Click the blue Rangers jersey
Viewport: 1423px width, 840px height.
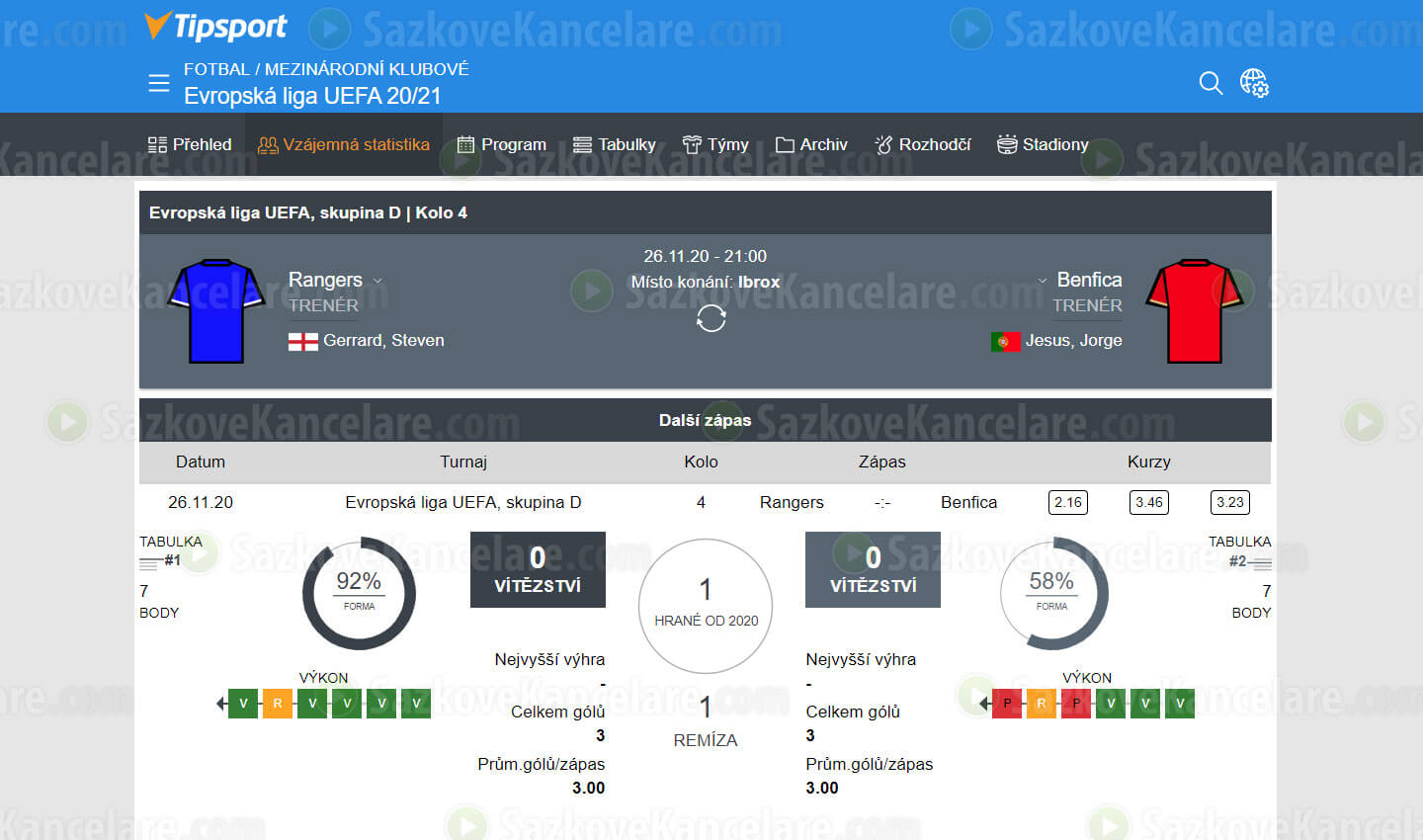coord(216,311)
